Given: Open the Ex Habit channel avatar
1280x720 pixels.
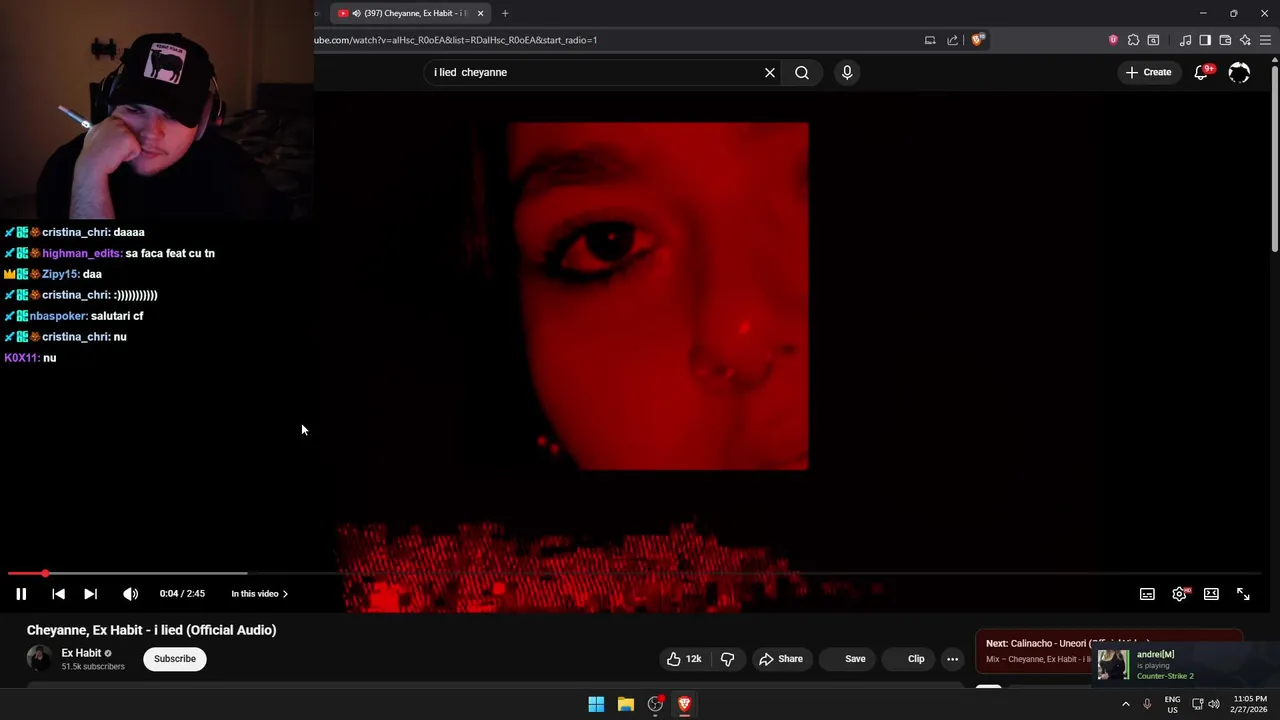Looking at the screenshot, I should point(39,659).
